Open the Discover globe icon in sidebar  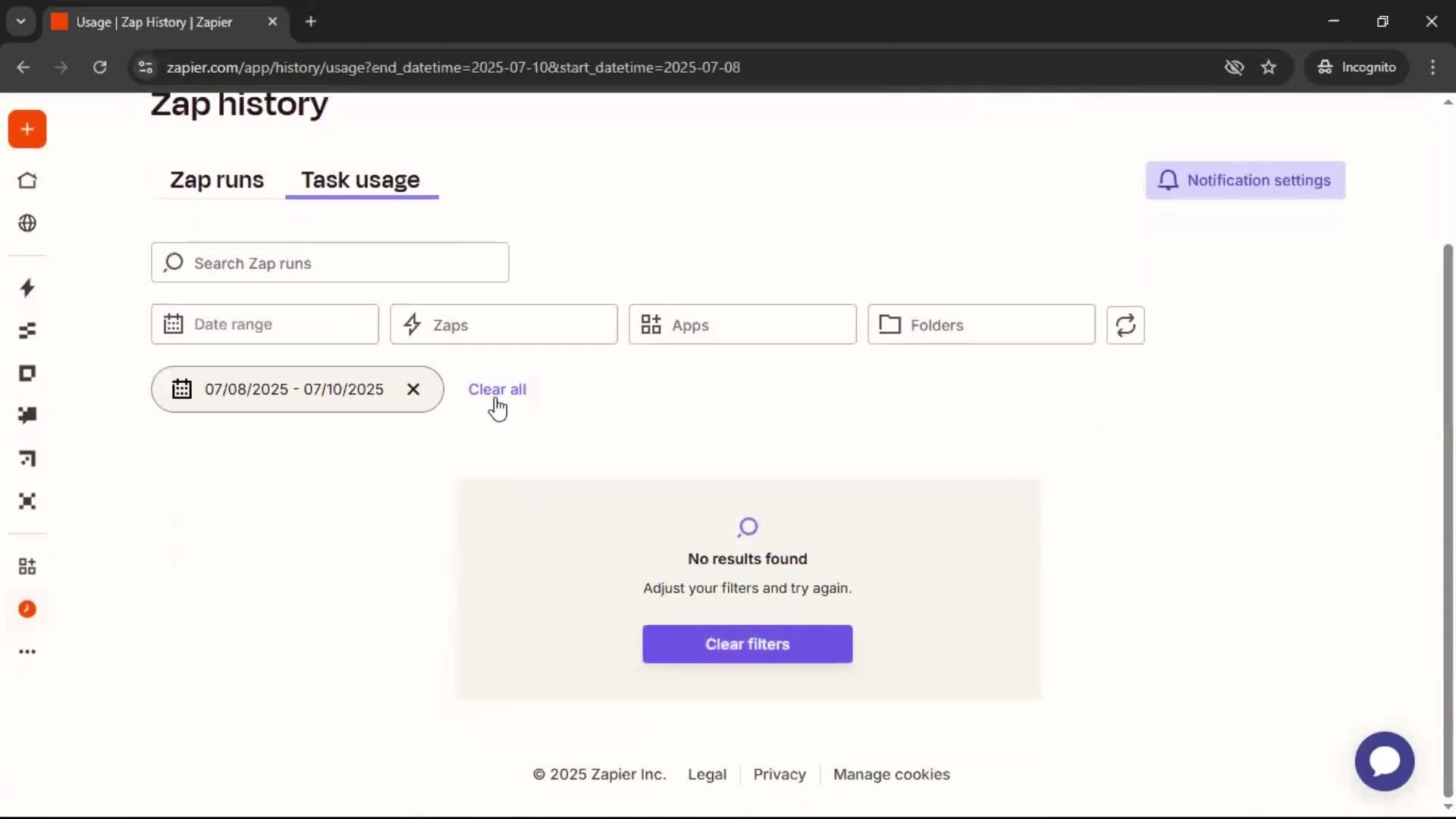[27, 223]
